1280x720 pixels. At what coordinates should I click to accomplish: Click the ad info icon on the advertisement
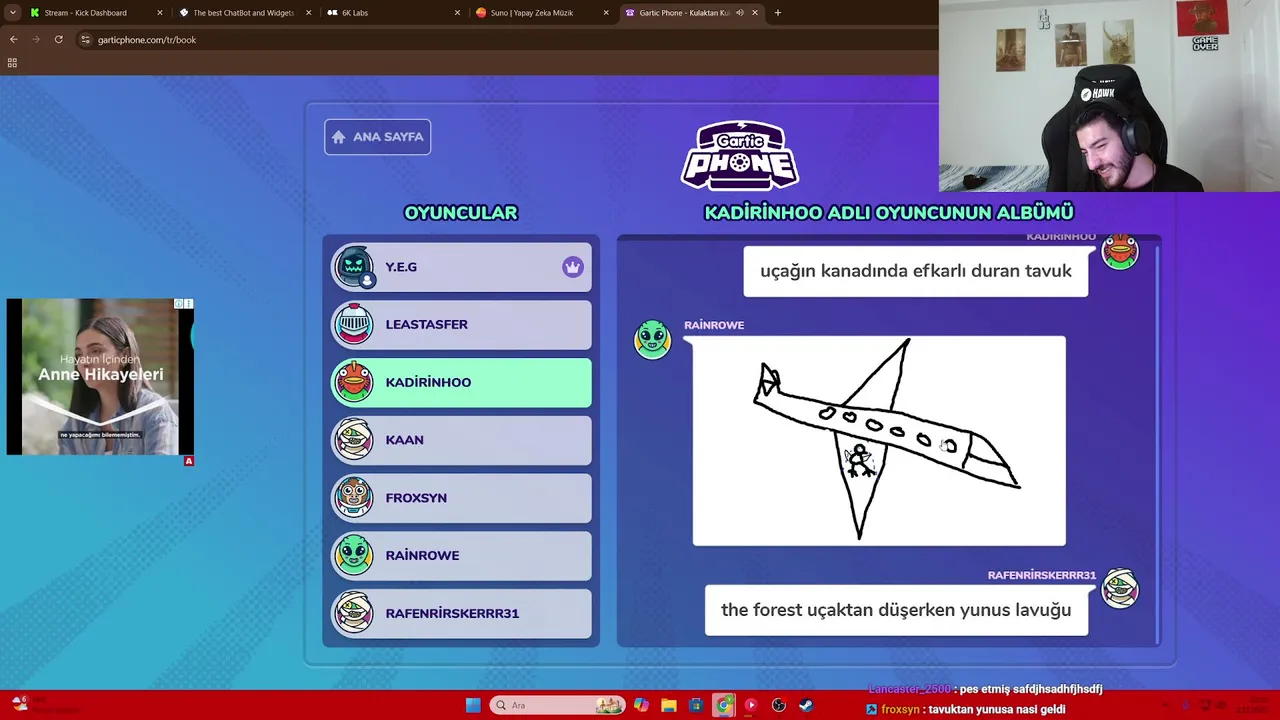(x=178, y=304)
